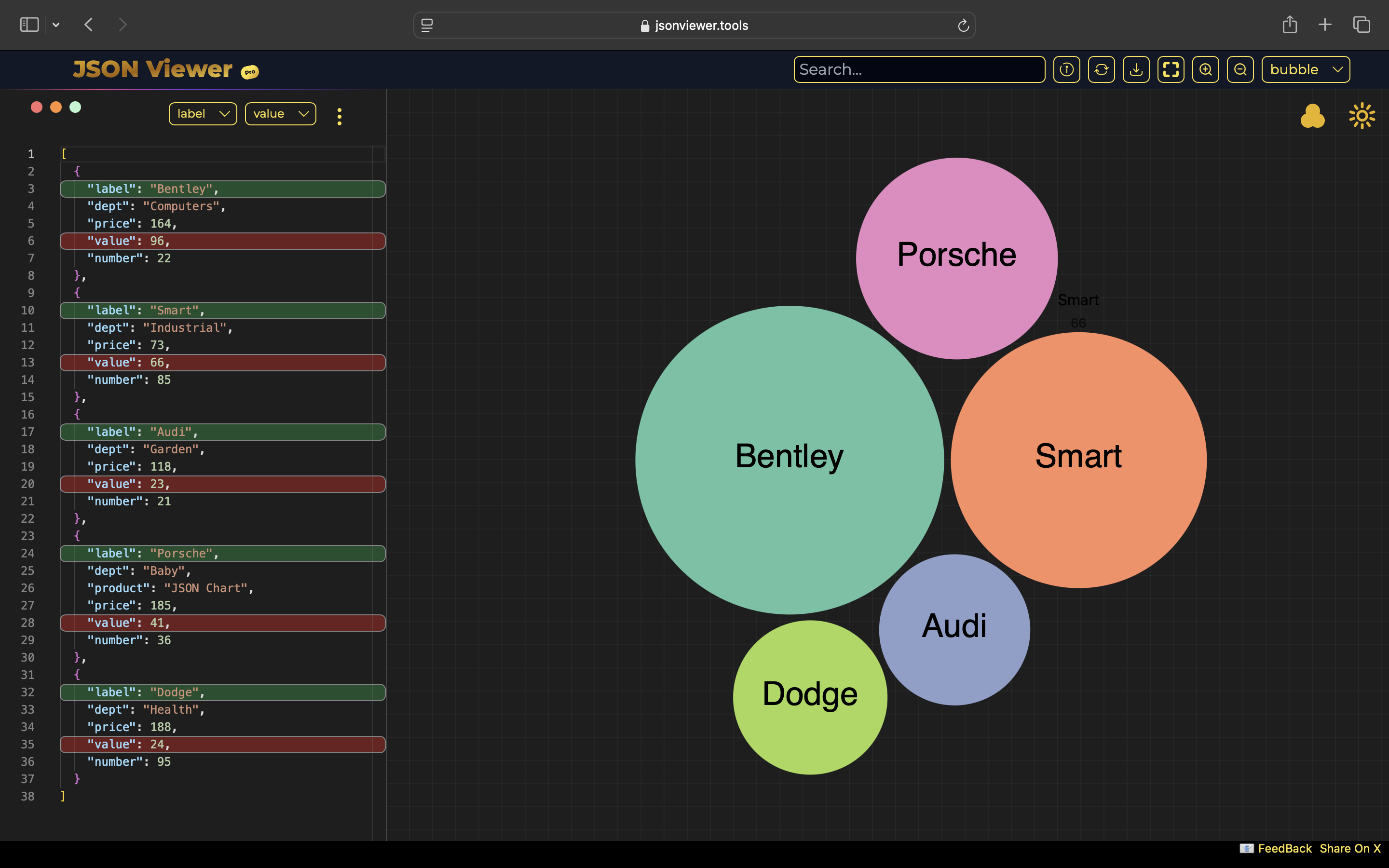
Task: Click the line "label": "Dodge"
Action: pyautogui.click(x=223, y=692)
